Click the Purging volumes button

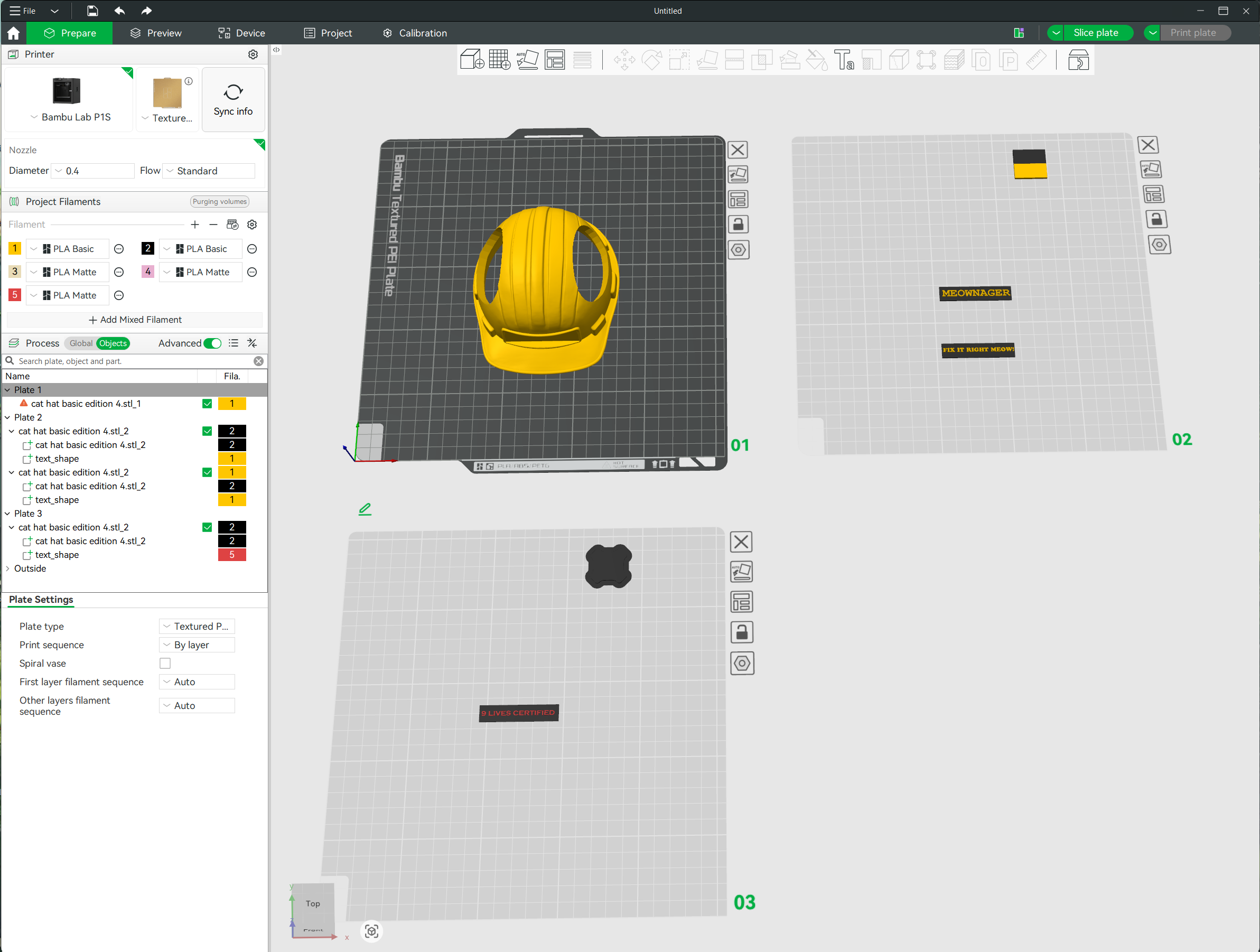[219, 201]
